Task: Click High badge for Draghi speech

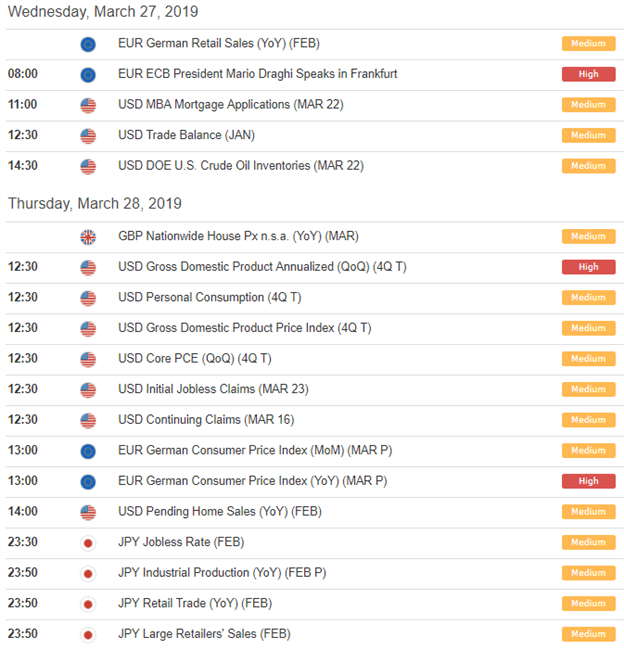Action: point(588,74)
